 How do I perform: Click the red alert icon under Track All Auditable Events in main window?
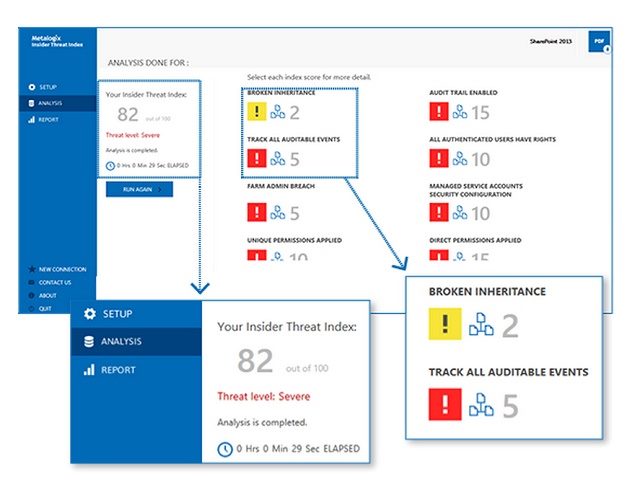[x=257, y=158]
